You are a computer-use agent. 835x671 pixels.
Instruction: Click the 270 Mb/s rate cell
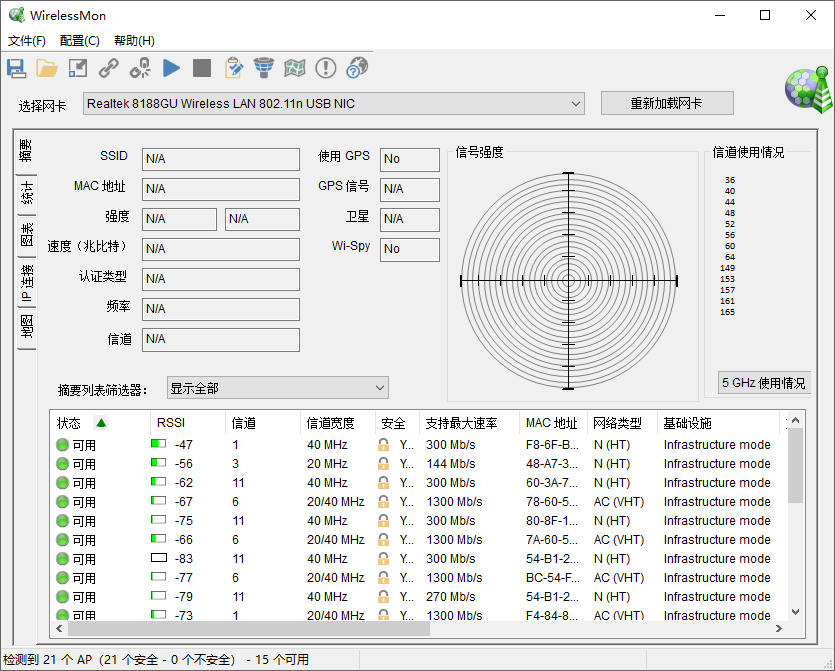[451, 596]
